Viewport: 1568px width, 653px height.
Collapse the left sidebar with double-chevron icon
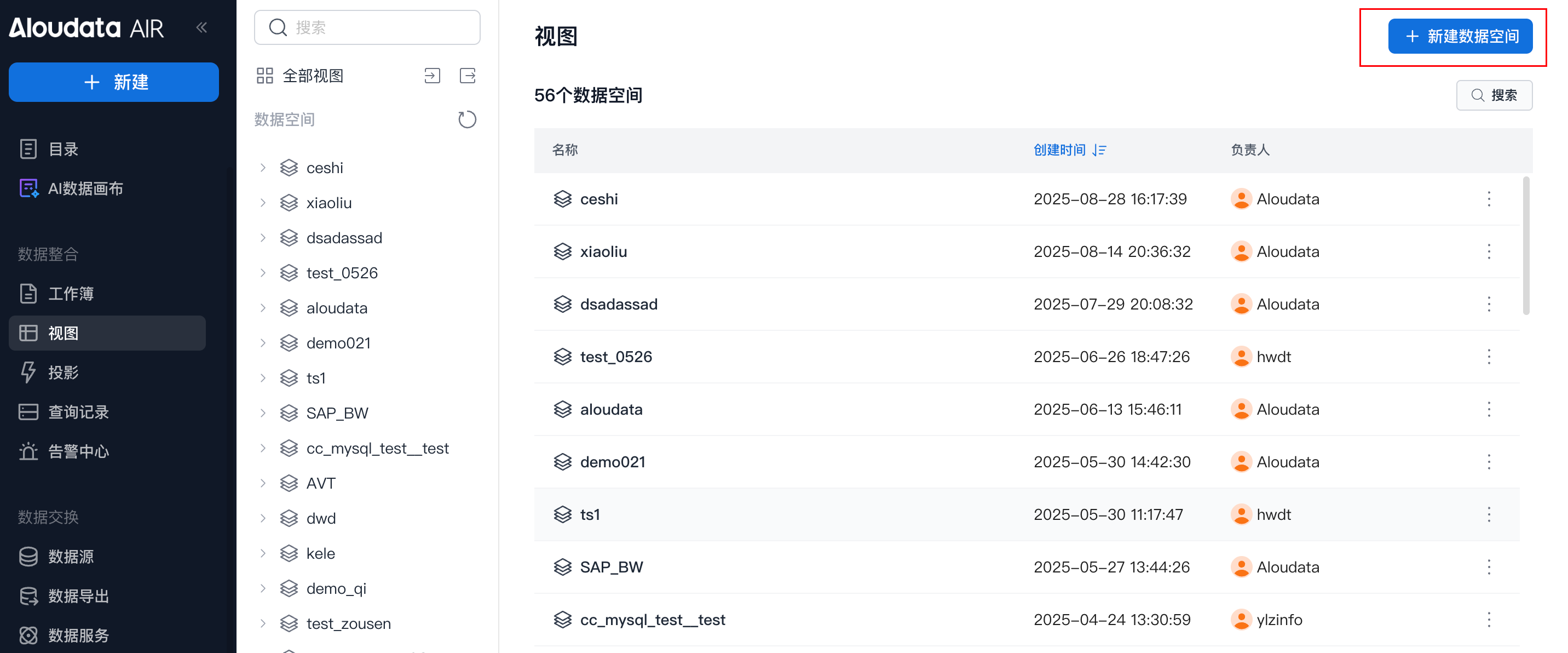pyautogui.click(x=201, y=27)
